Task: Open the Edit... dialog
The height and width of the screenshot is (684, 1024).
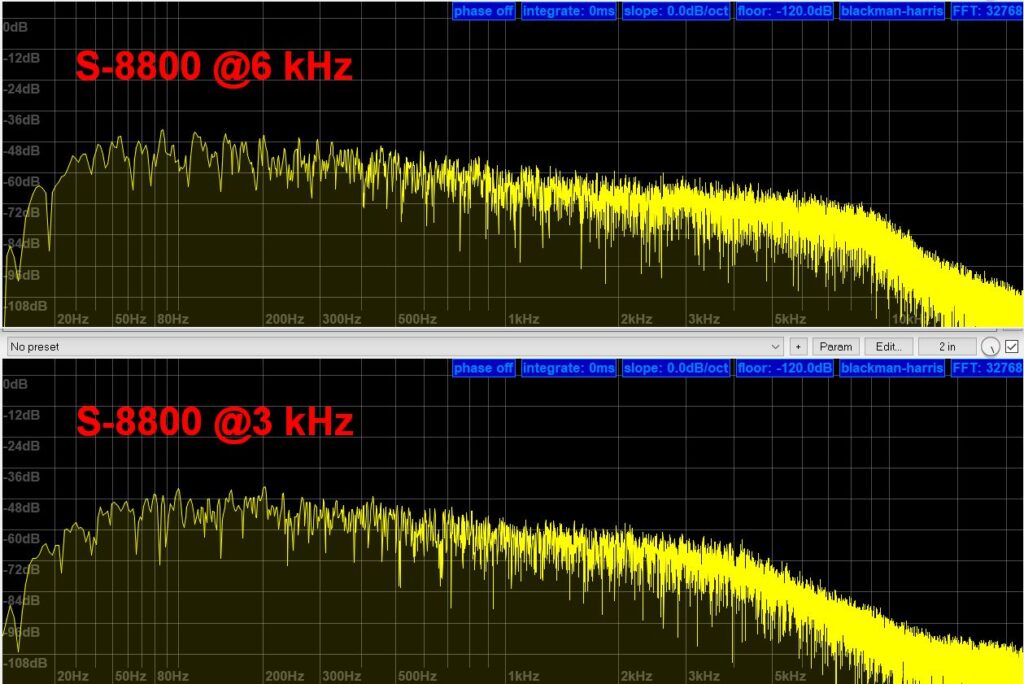Action: 888,345
